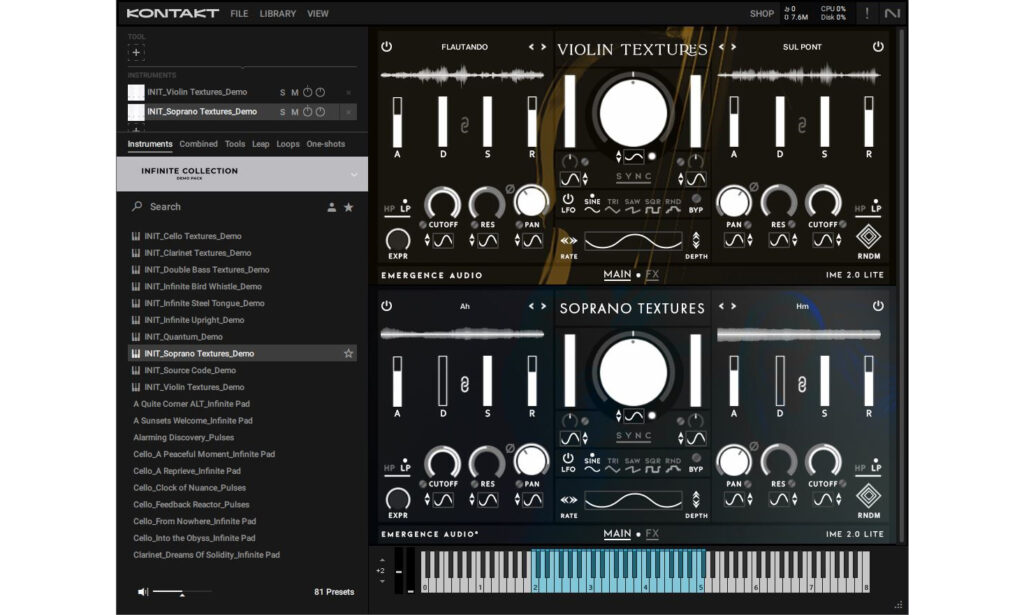Adjust the preset preview volume slider
The image size is (1024, 615).
[182, 593]
